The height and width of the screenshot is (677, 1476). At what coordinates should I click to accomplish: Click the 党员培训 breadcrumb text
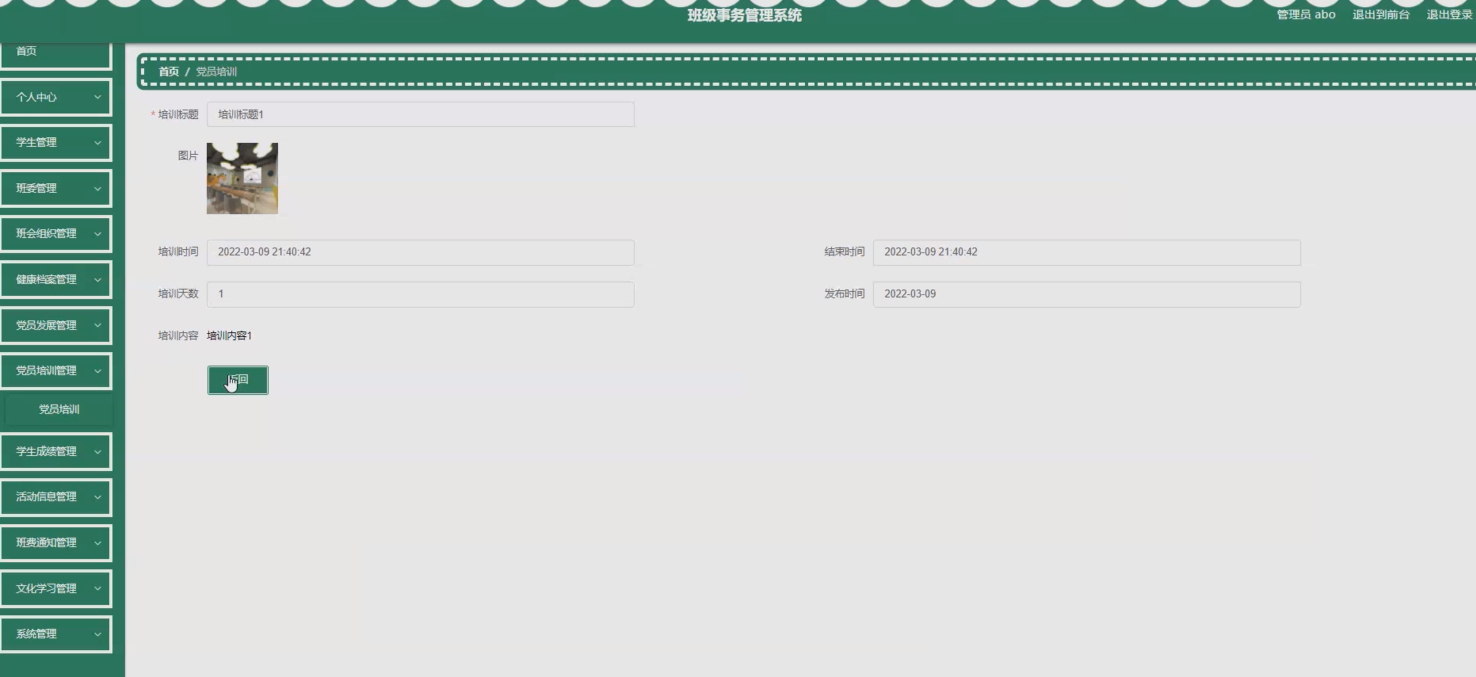tap(217, 72)
